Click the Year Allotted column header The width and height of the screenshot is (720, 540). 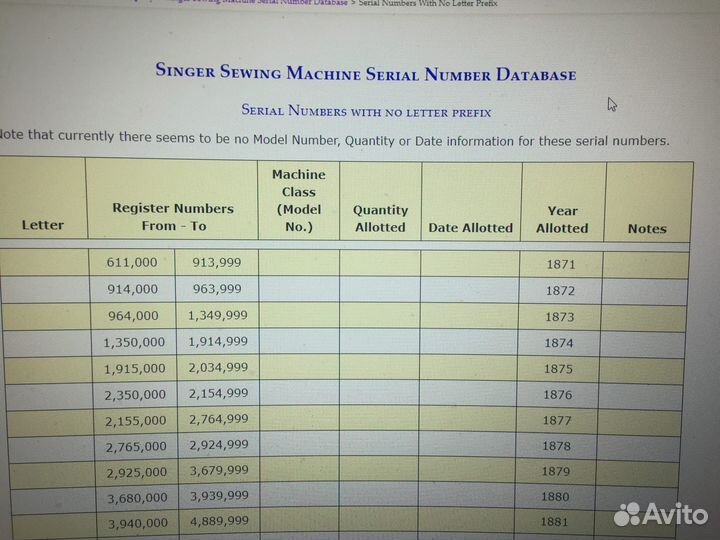click(562, 219)
